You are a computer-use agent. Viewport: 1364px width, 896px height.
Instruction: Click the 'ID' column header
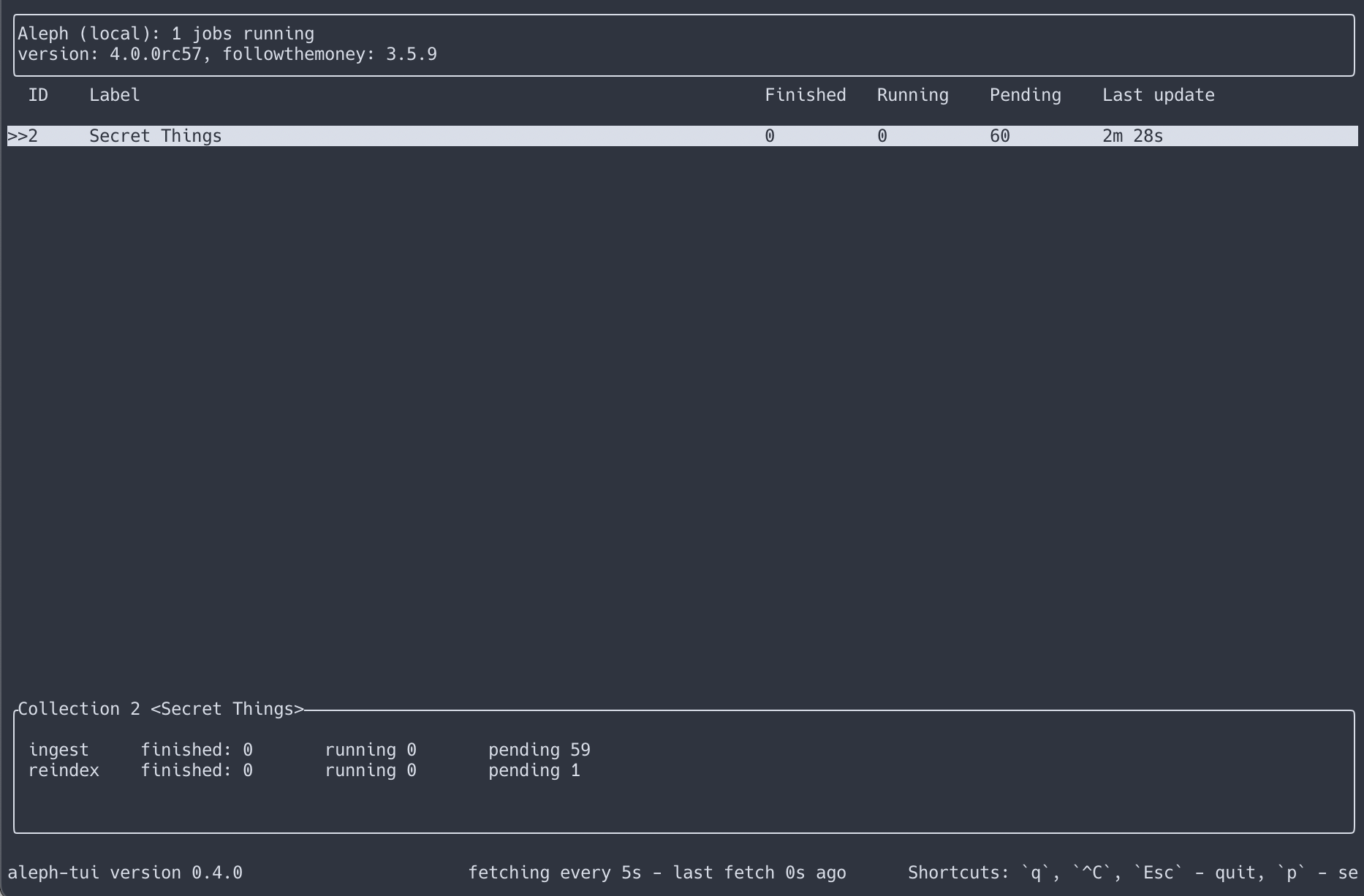(x=38, y=95)
